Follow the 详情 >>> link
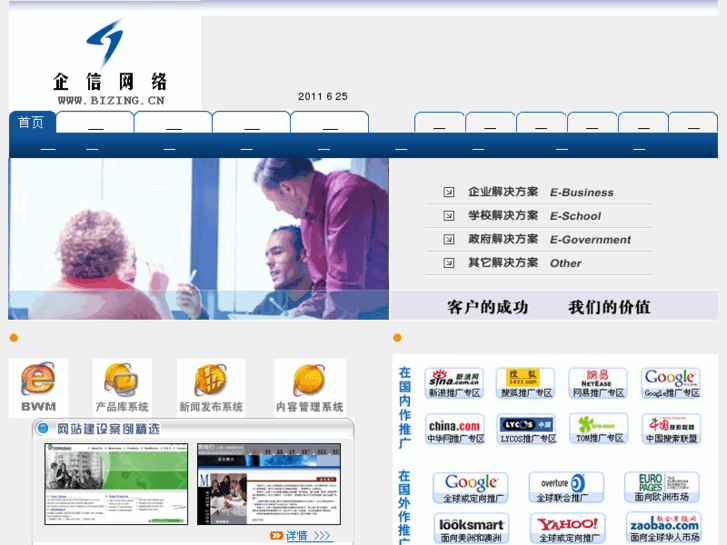Image resolution: width=727 pixels, height=545 pixels. (308, 536)
